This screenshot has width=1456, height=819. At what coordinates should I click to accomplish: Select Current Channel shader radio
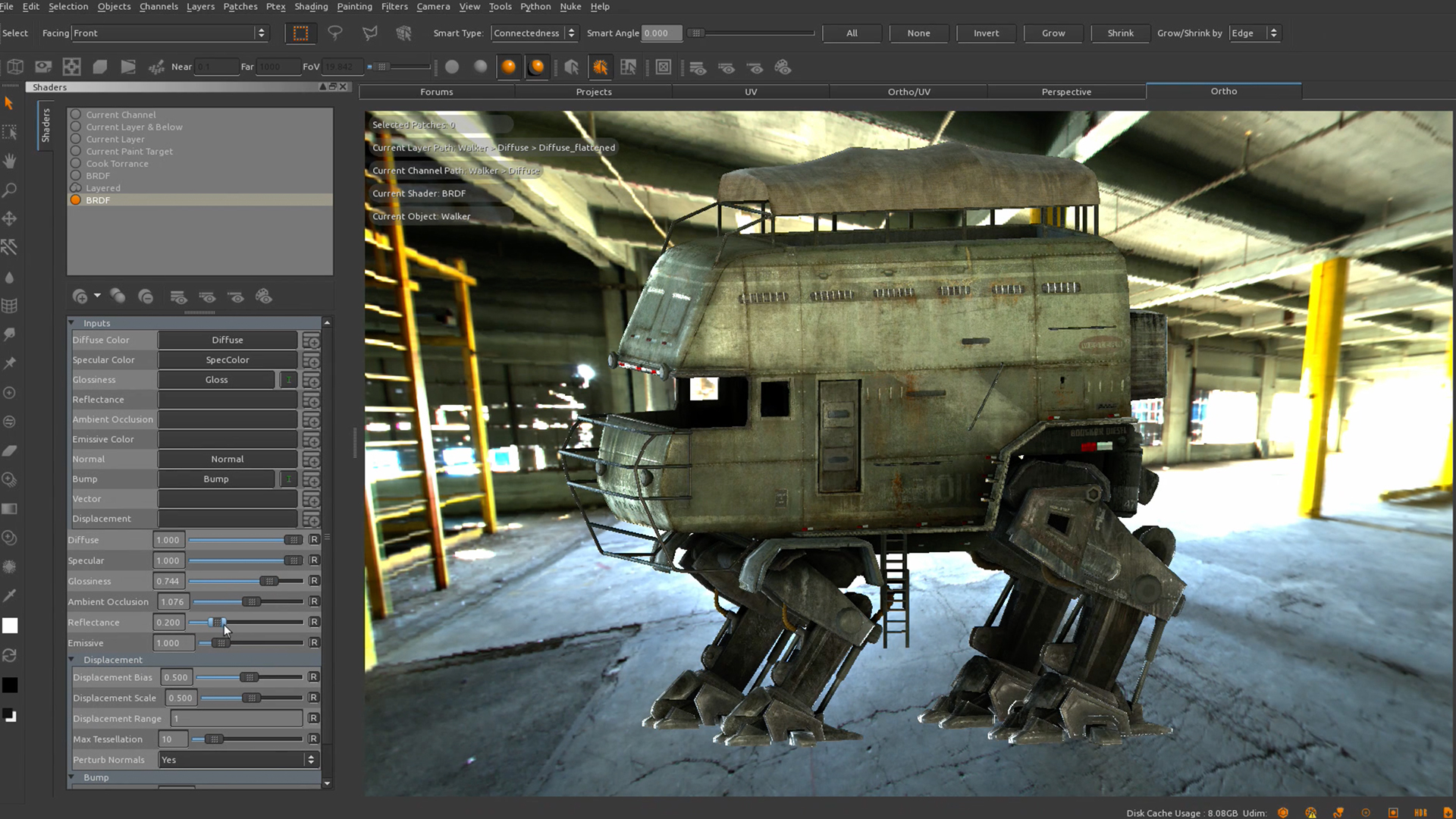tap(76, 115)
